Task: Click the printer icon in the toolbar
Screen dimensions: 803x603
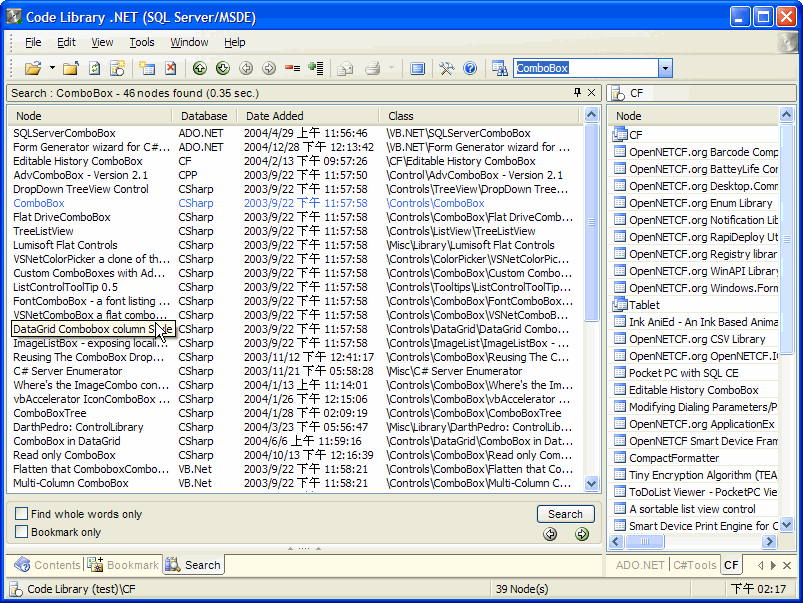Action: pyautogui.click(x=372, y=68)
